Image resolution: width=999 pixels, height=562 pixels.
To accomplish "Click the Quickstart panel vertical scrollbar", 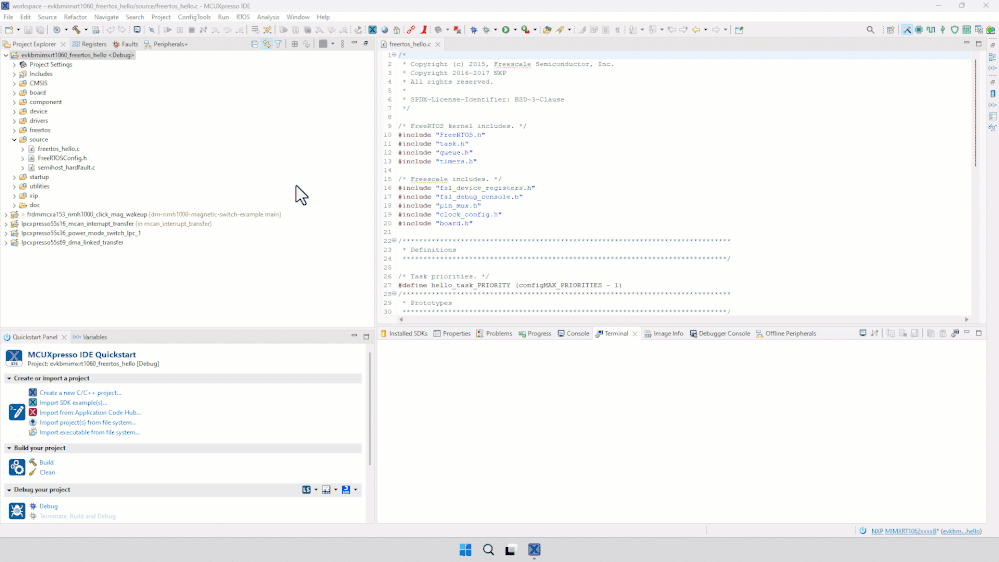I will tap(370, 408).
